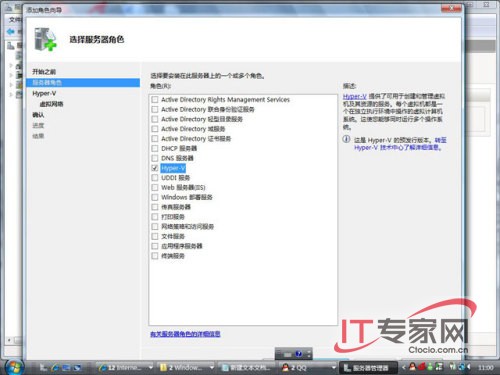500x375 pixels.
Task: Switch to 新建文本文档 taskbar window
Action: click(247, 367)
